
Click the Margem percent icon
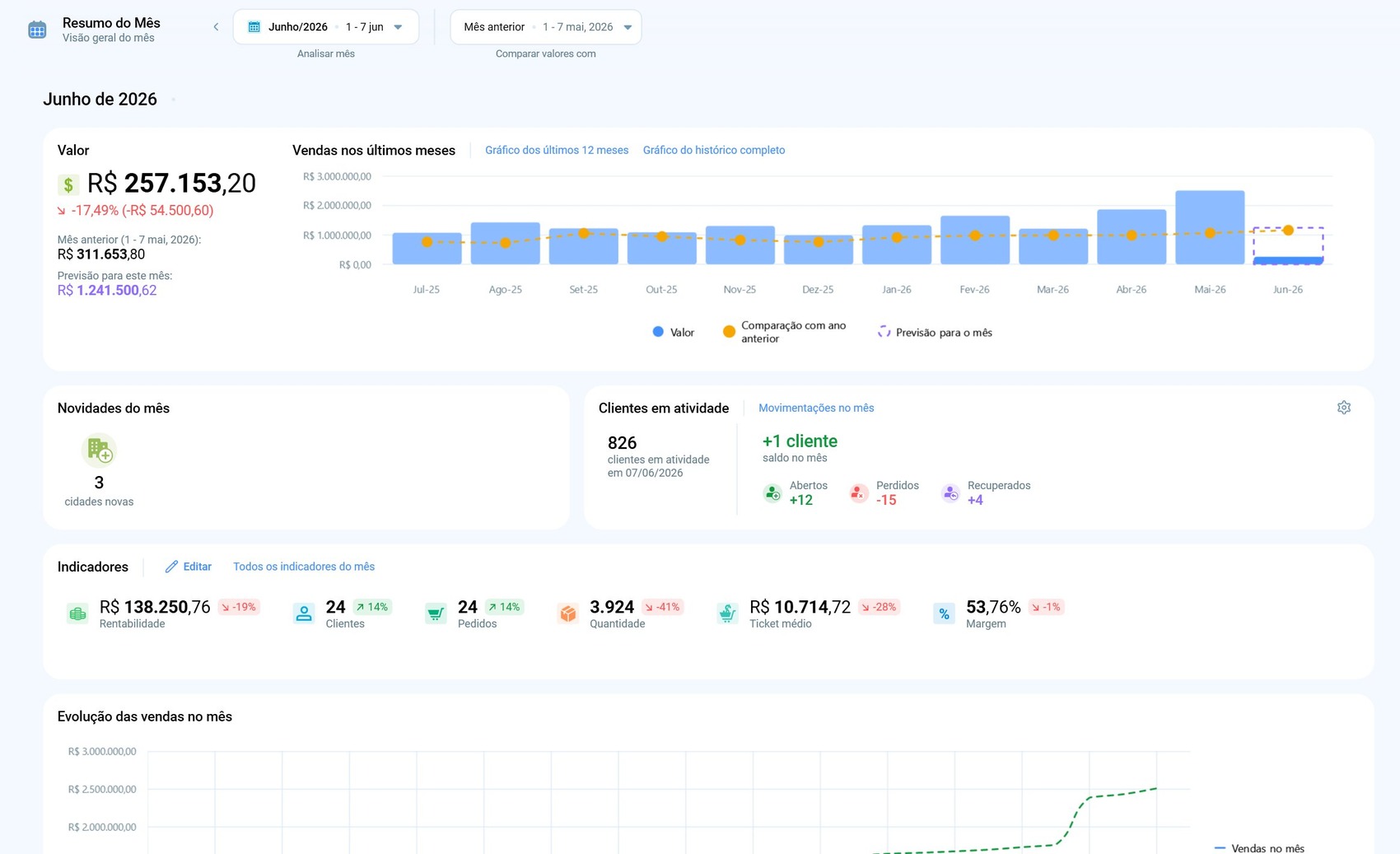[x=944, y=614]
